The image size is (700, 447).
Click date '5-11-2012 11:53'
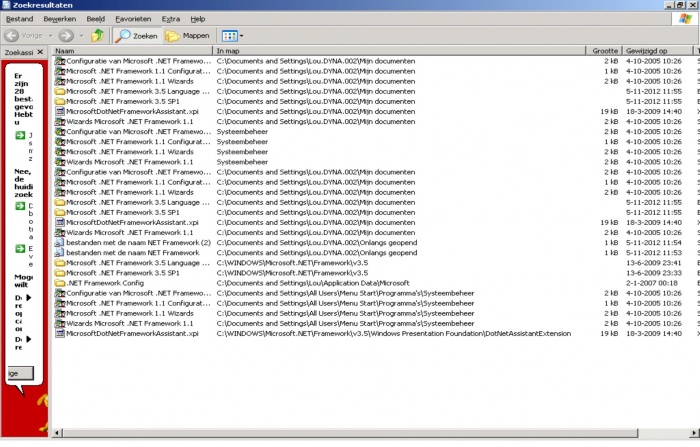654,253
